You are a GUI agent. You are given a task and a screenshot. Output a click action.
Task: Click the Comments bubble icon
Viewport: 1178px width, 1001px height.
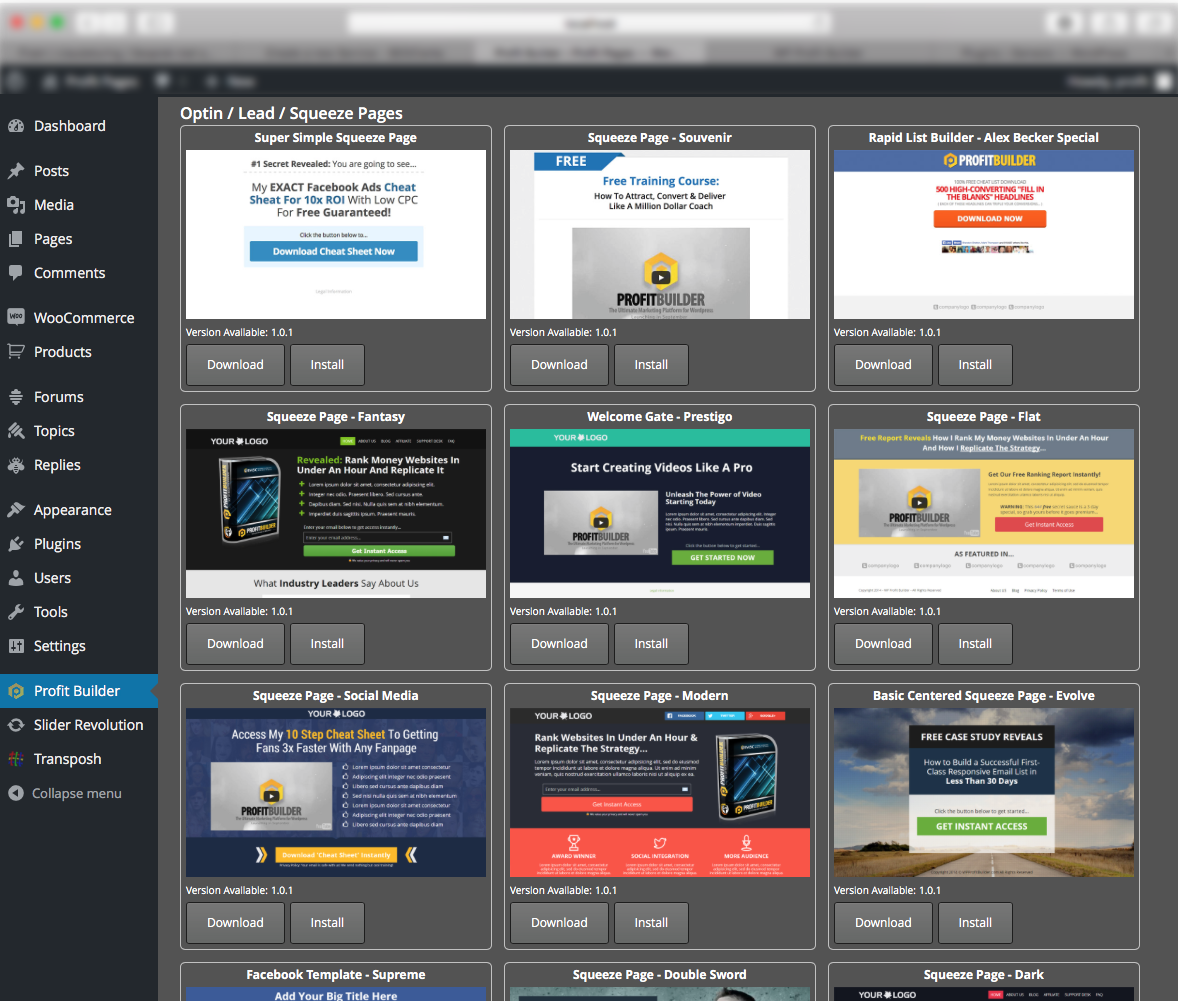16,273
